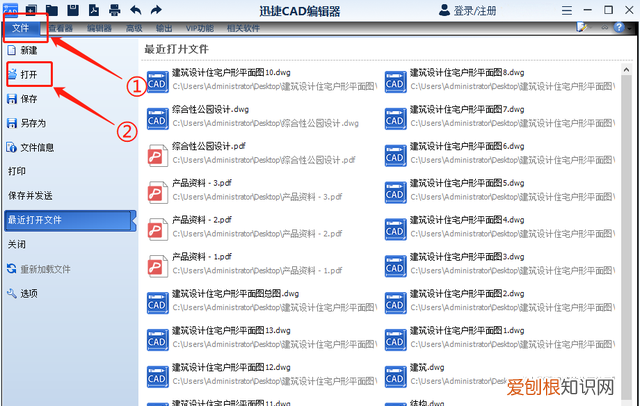
Task: Open 文件信息 in the file menu
Action: coord(31,147)
